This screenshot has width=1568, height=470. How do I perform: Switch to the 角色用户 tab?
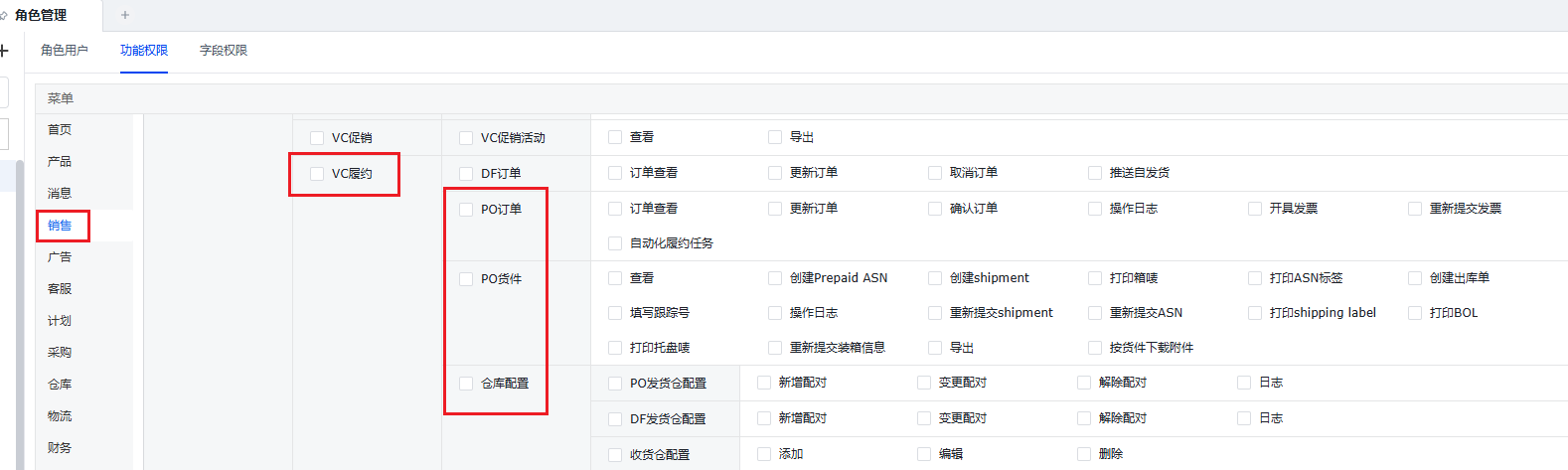point(65,50)
